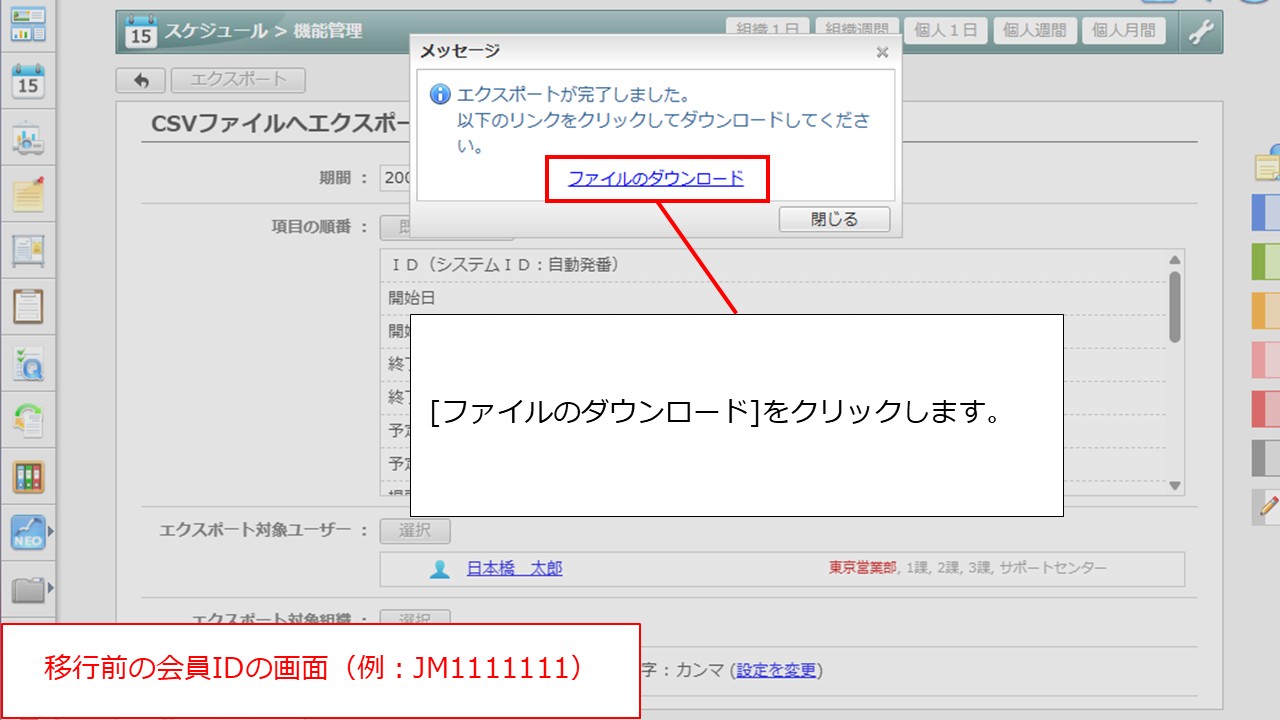This screenshot has width=1280, height=720.
Task: Open the 日本橋 太郎 user link
Action: [514, 569]
